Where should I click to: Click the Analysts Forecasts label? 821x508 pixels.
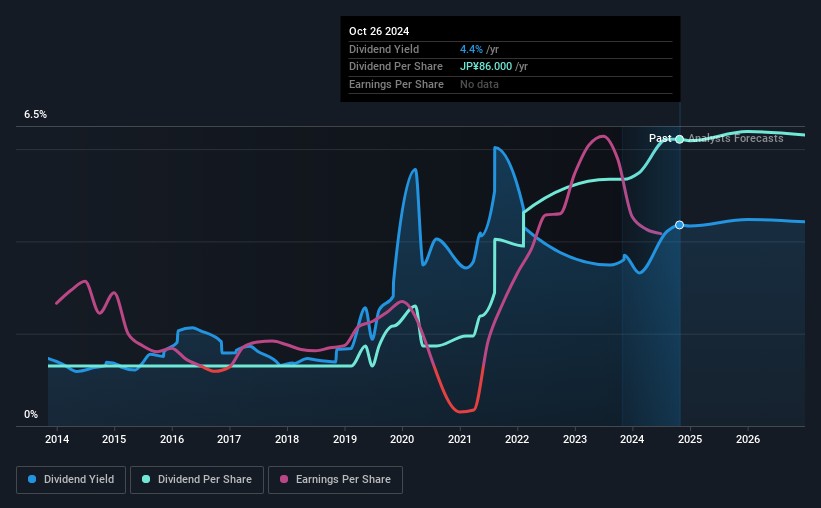tap(736, 138)
